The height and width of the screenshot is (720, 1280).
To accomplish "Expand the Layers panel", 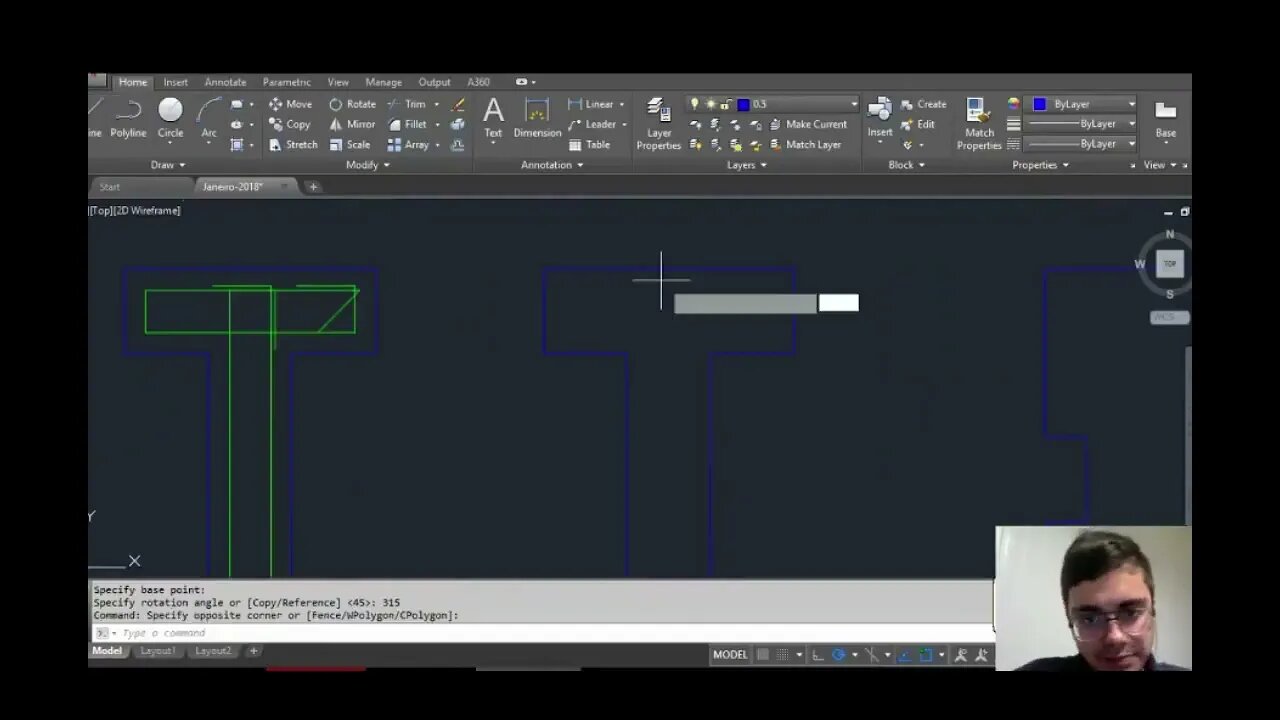I will 746,165.
